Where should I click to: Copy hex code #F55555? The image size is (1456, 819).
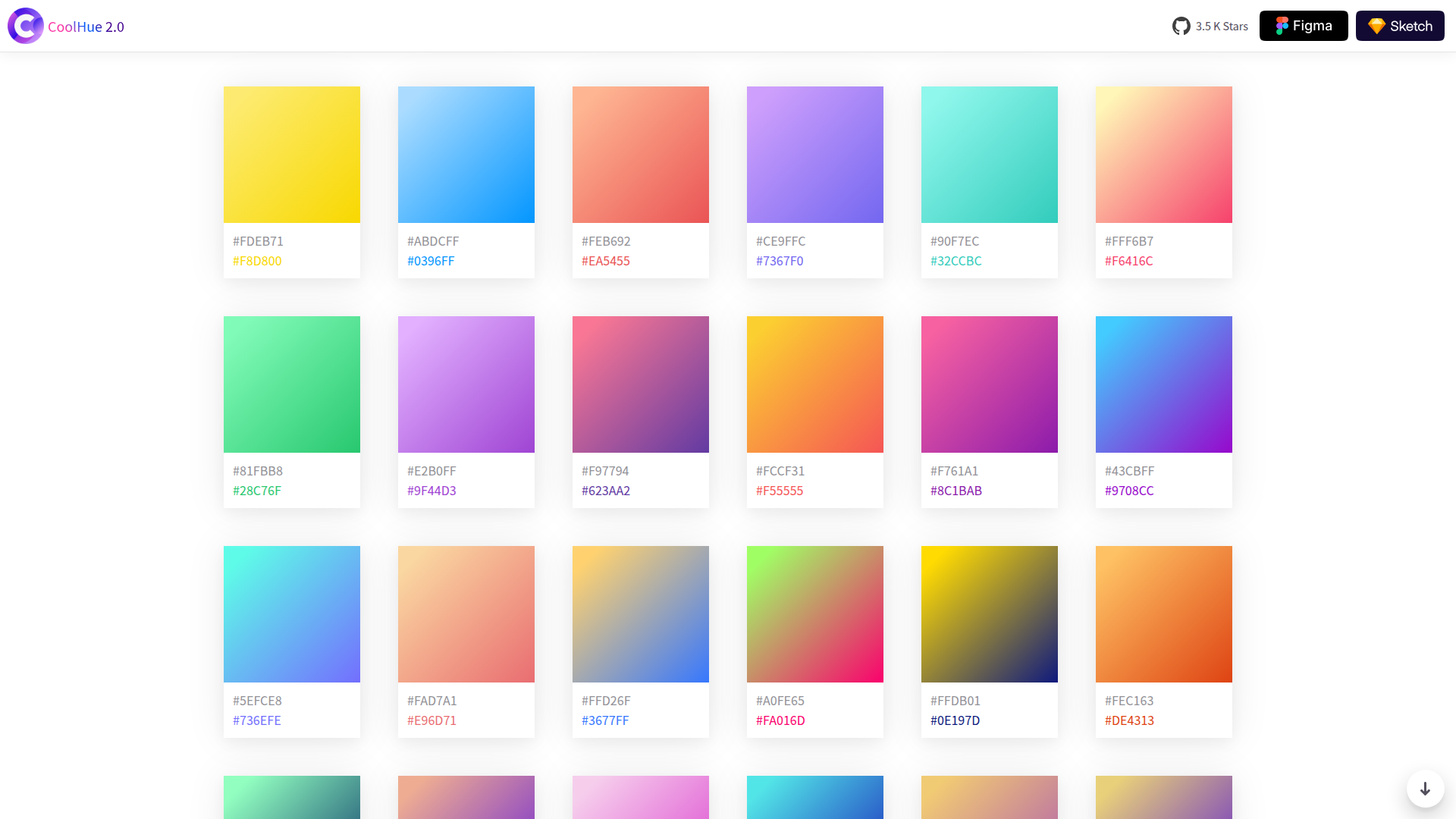click(x=780, y=491)
